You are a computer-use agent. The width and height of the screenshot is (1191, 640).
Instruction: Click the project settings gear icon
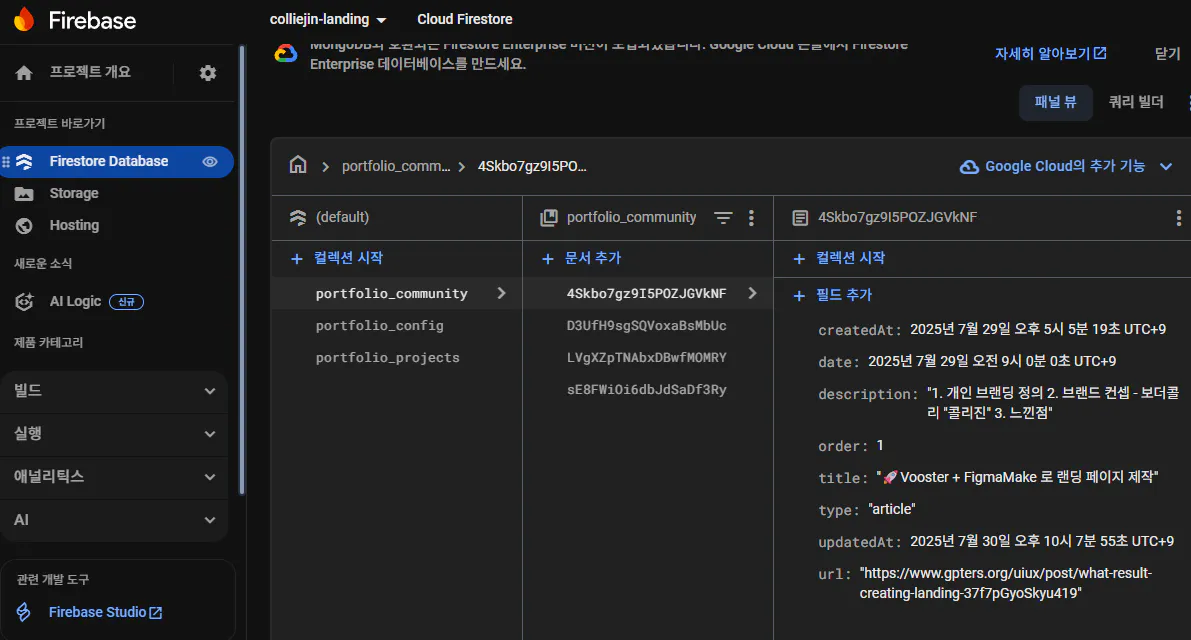[208, 73]
